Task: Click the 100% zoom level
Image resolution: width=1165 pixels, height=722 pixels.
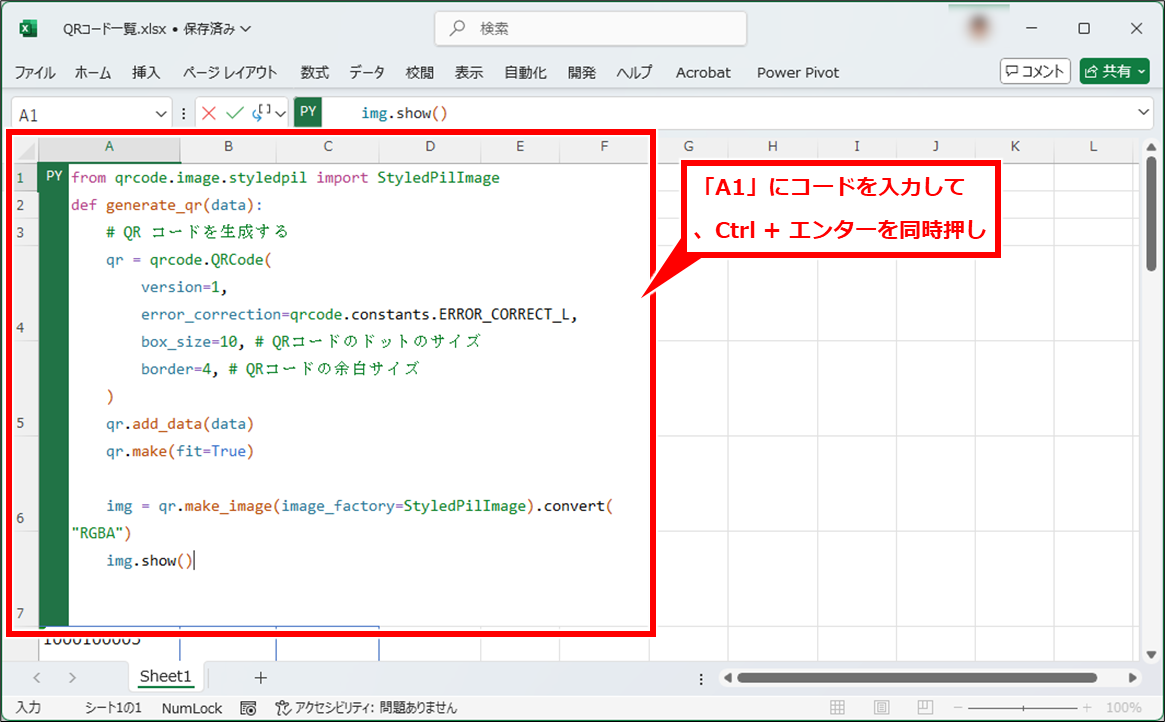Action: click(x=1123, y=708)
